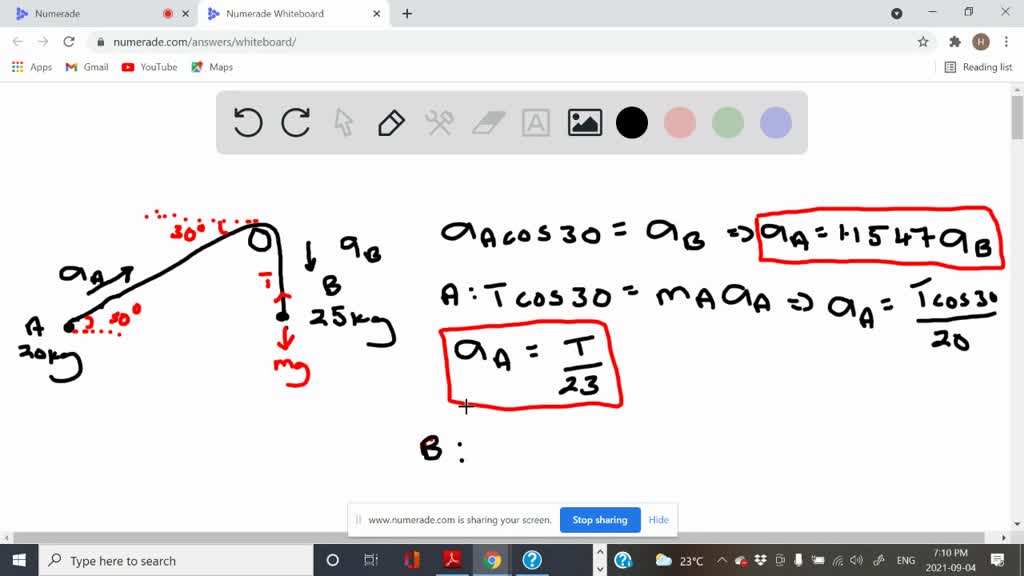Open the volume control
Viewport: 1024px width, 576px height.
point(857,560)
